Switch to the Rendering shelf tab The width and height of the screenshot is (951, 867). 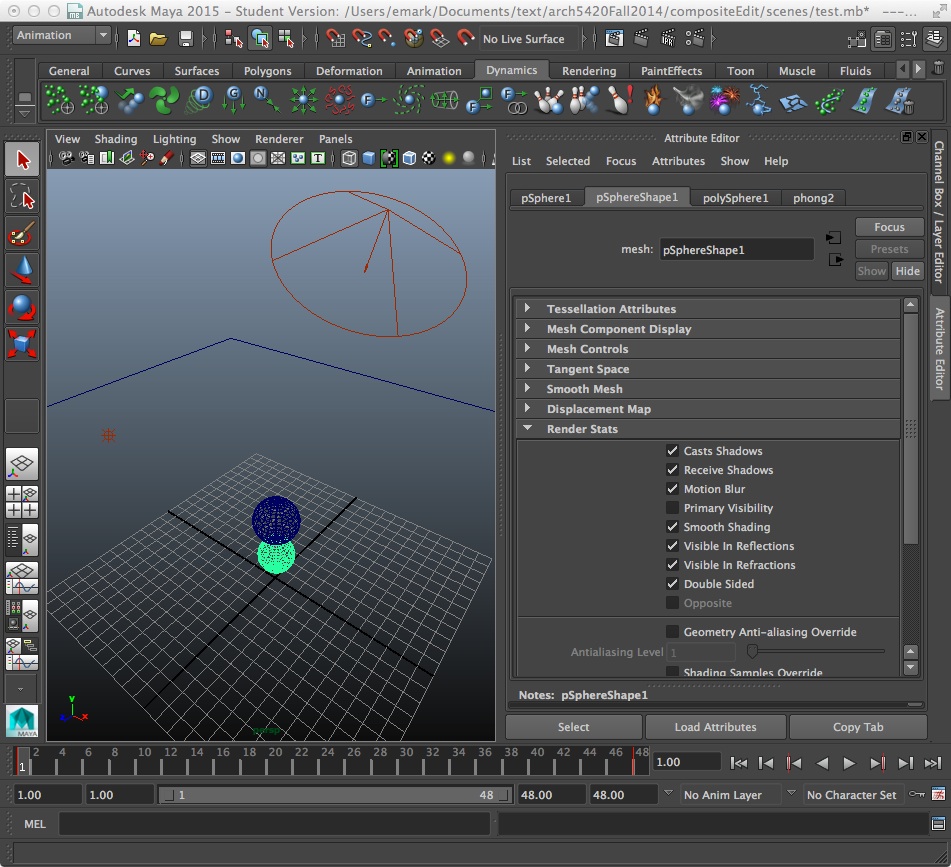coord(589,71)
